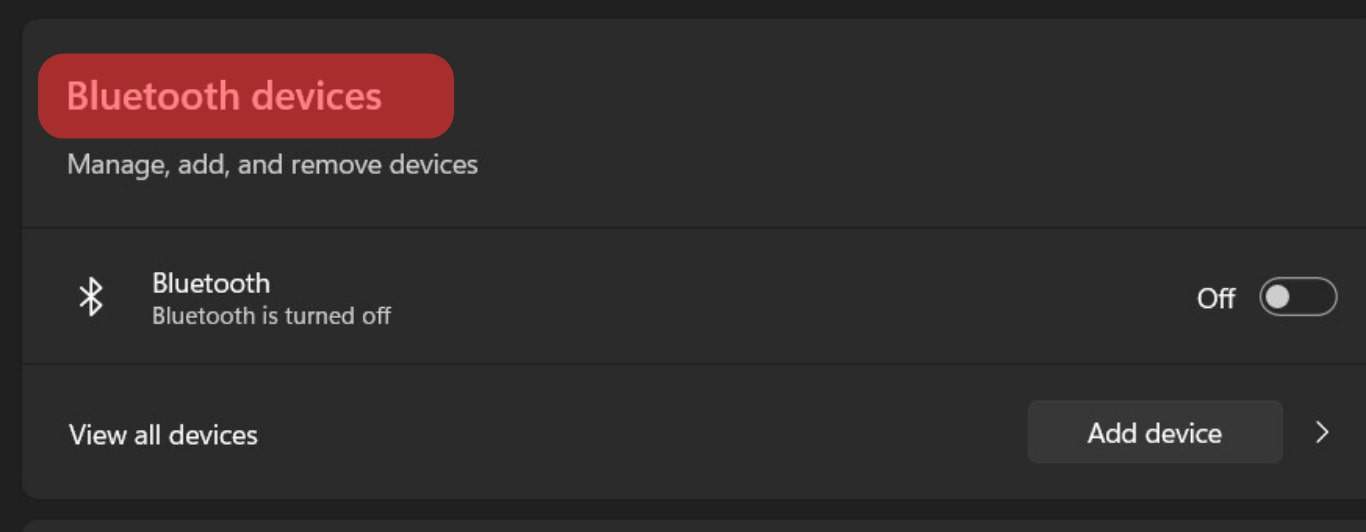
Task: Click the "Bluetooth is turned off" status text
Action: 271,316
